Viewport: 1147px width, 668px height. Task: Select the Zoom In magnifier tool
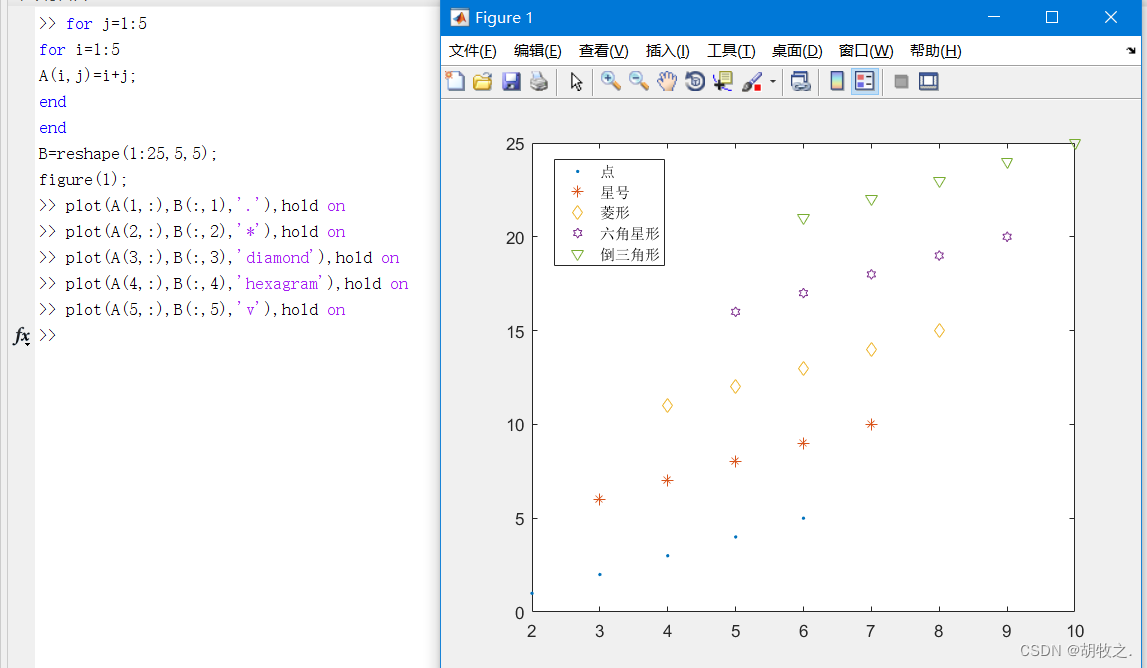[611, 81]
